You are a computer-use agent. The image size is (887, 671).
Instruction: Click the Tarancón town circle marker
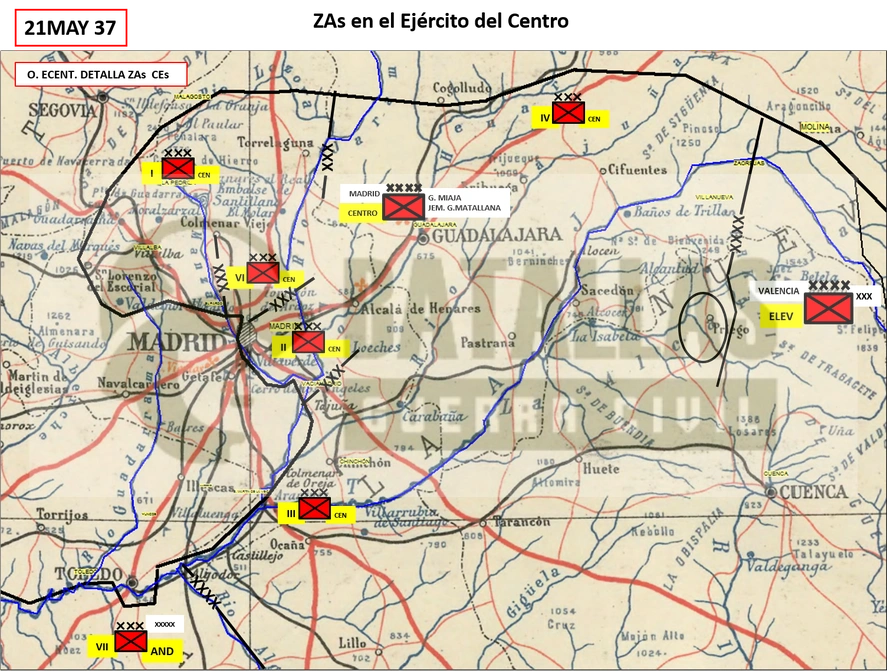click(483, 524)
